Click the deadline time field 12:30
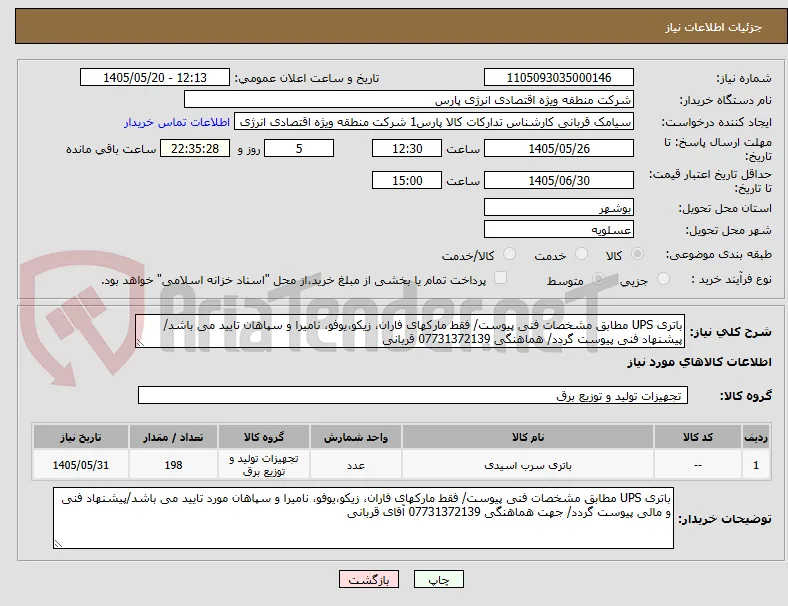This screenshot has height=606, width=788. [407, 148]
